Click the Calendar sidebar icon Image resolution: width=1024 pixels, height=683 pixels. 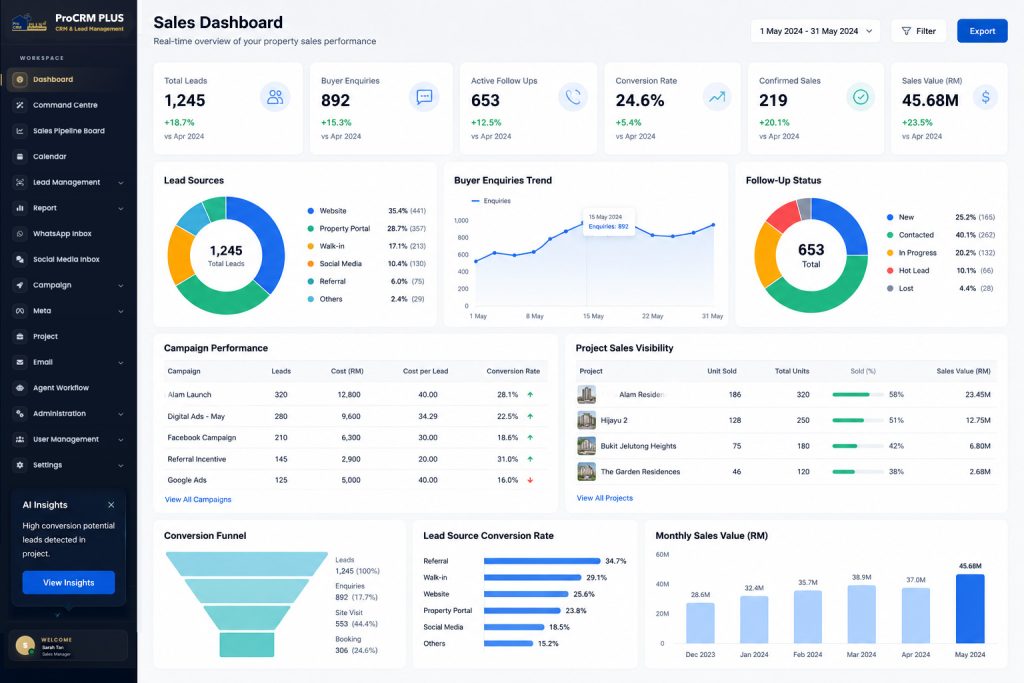click(20, 157)
